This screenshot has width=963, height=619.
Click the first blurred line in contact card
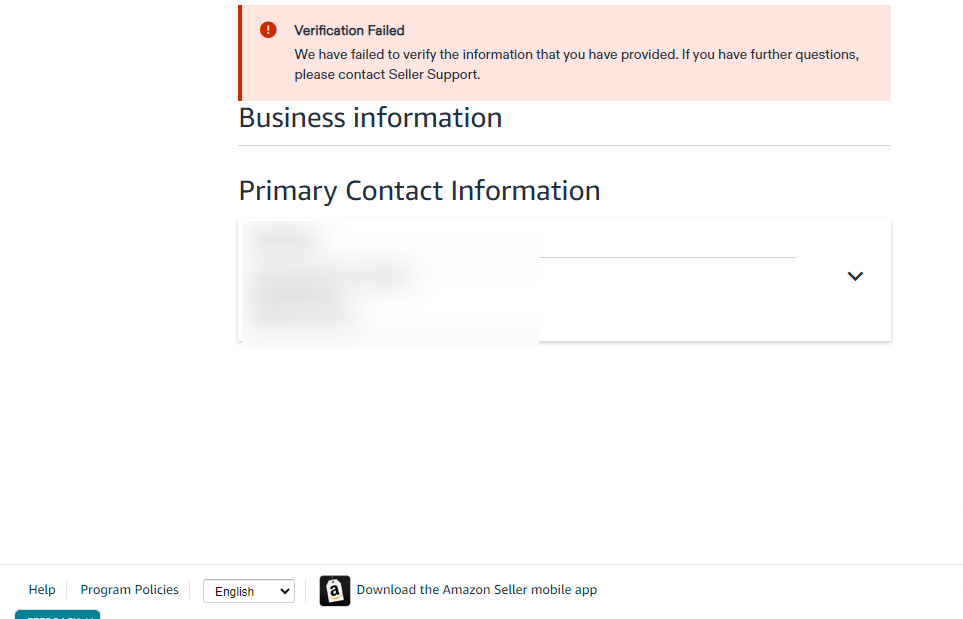(284, 235)
